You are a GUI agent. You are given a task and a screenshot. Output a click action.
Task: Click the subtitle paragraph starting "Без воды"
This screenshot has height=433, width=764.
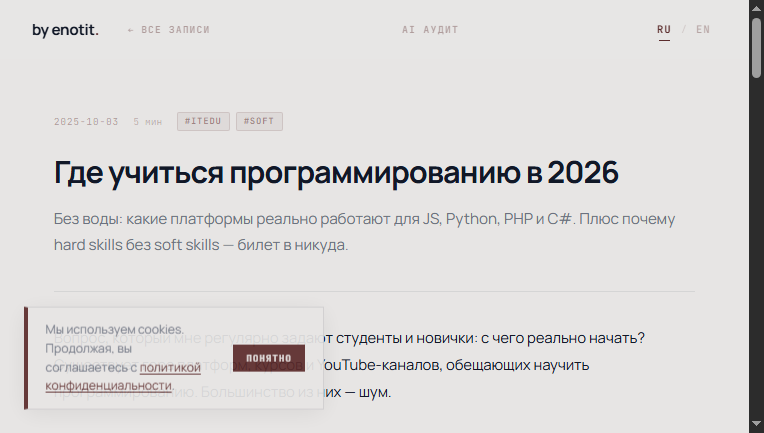(365, 232)
